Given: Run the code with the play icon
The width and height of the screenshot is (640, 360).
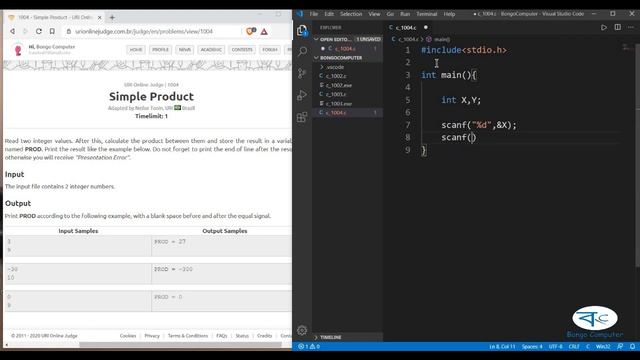Looking at the screenshot, I should [x=604, y=27].
